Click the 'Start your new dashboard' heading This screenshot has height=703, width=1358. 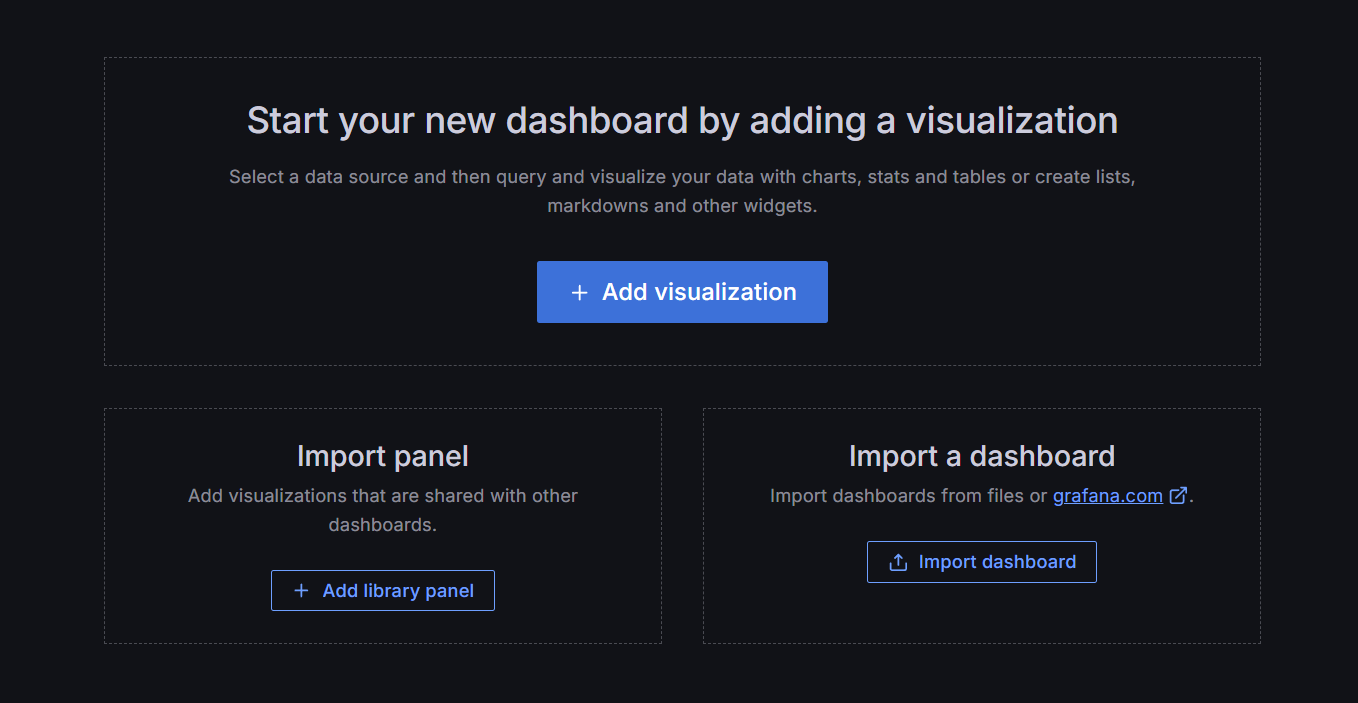(x=682, y=121)
